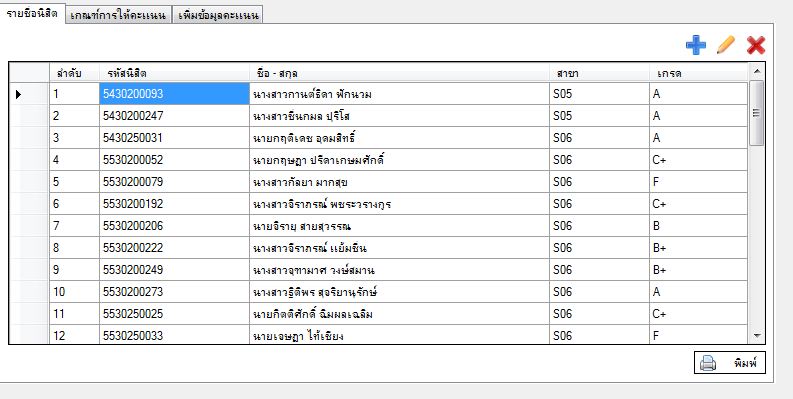Viewport: 793px width, 399px height.
Task: Click the S05 cell in row 1
Action: 599,94
